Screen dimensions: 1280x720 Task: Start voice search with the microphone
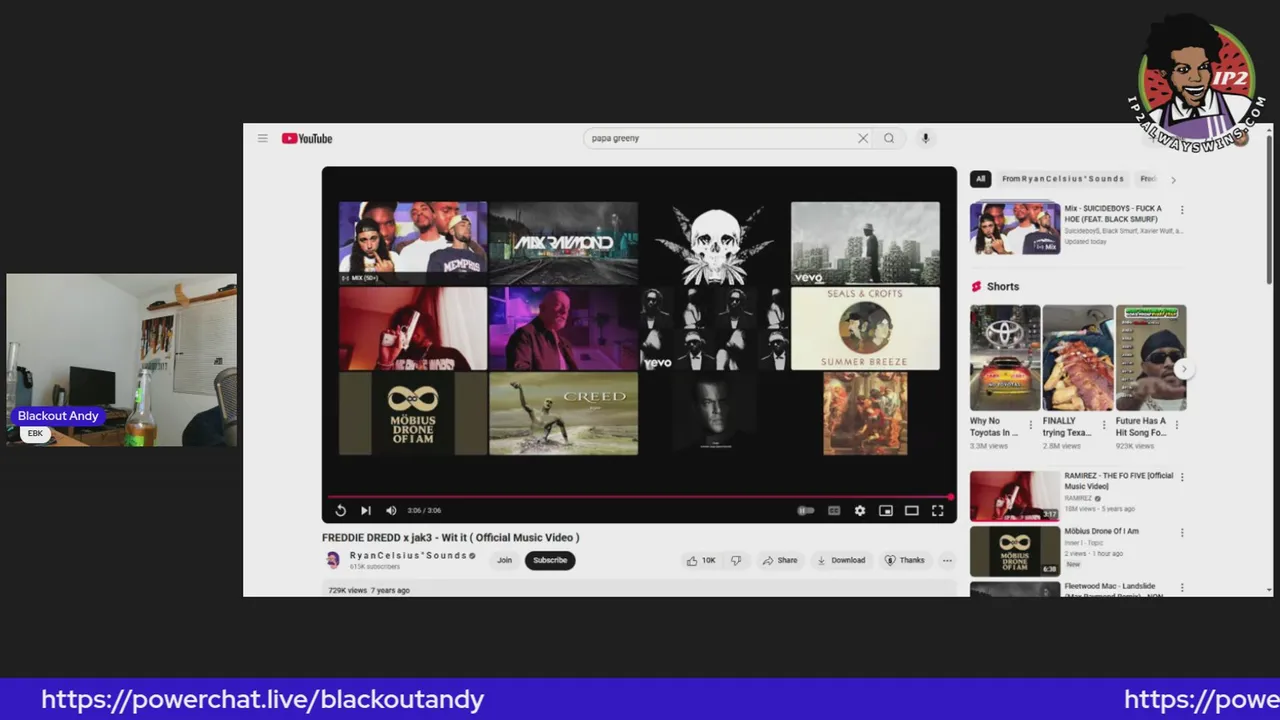(x=925, y=138)
